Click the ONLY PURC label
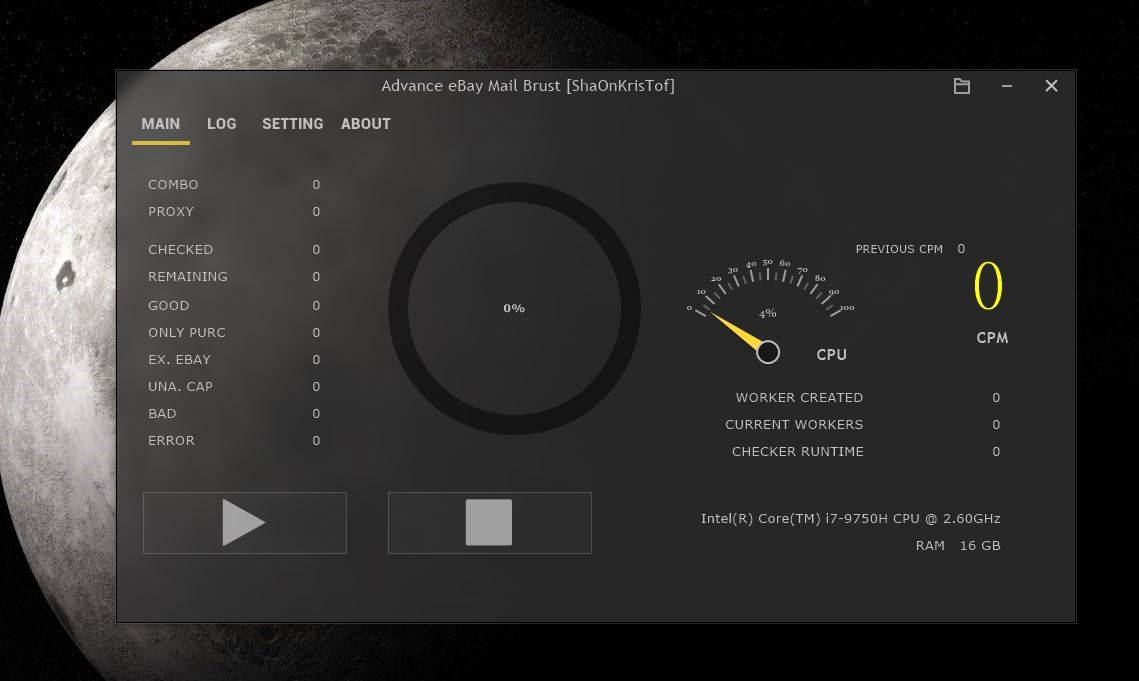 (187, 332)
